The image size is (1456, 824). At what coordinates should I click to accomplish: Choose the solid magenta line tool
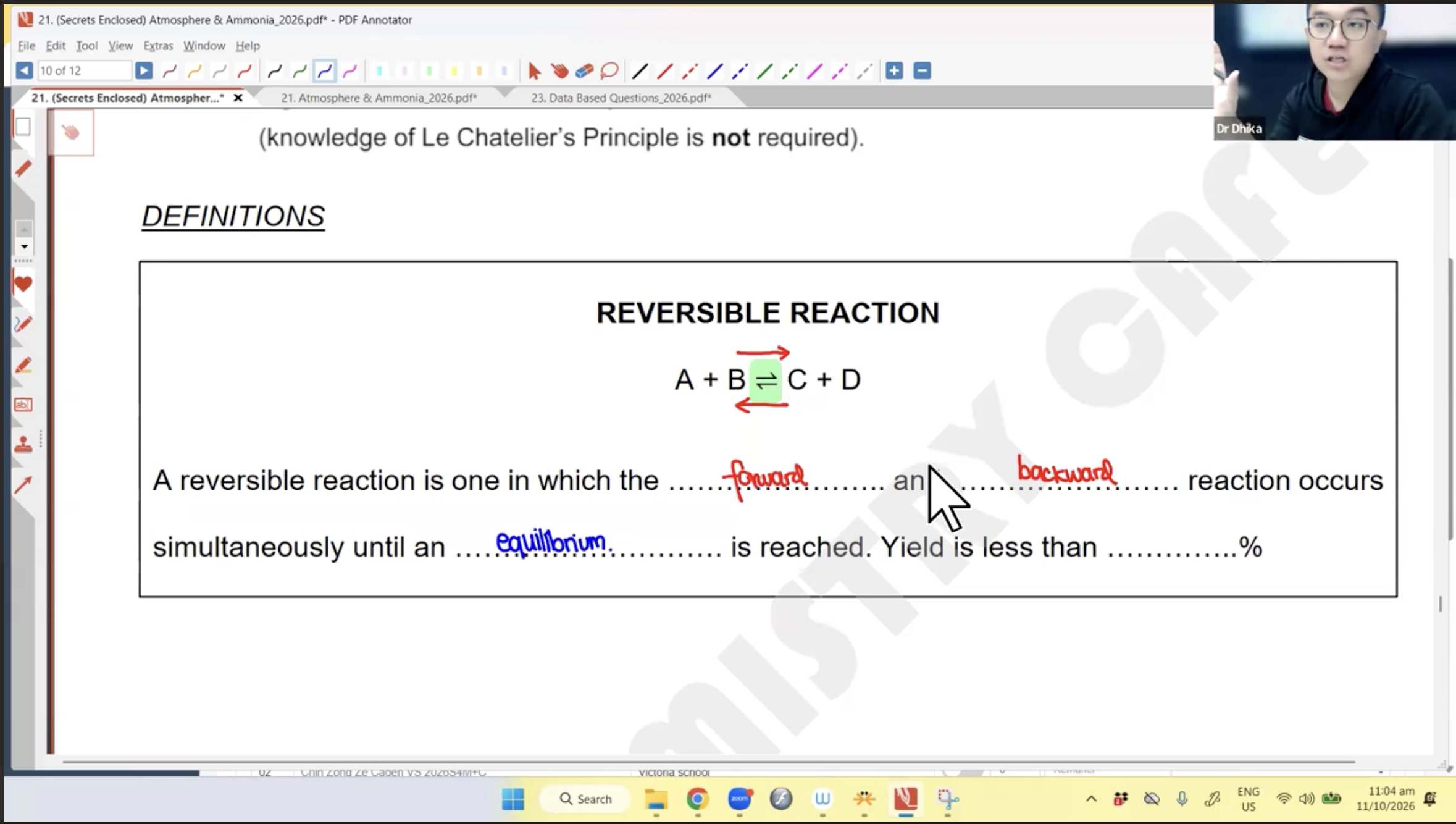(814, 71)
